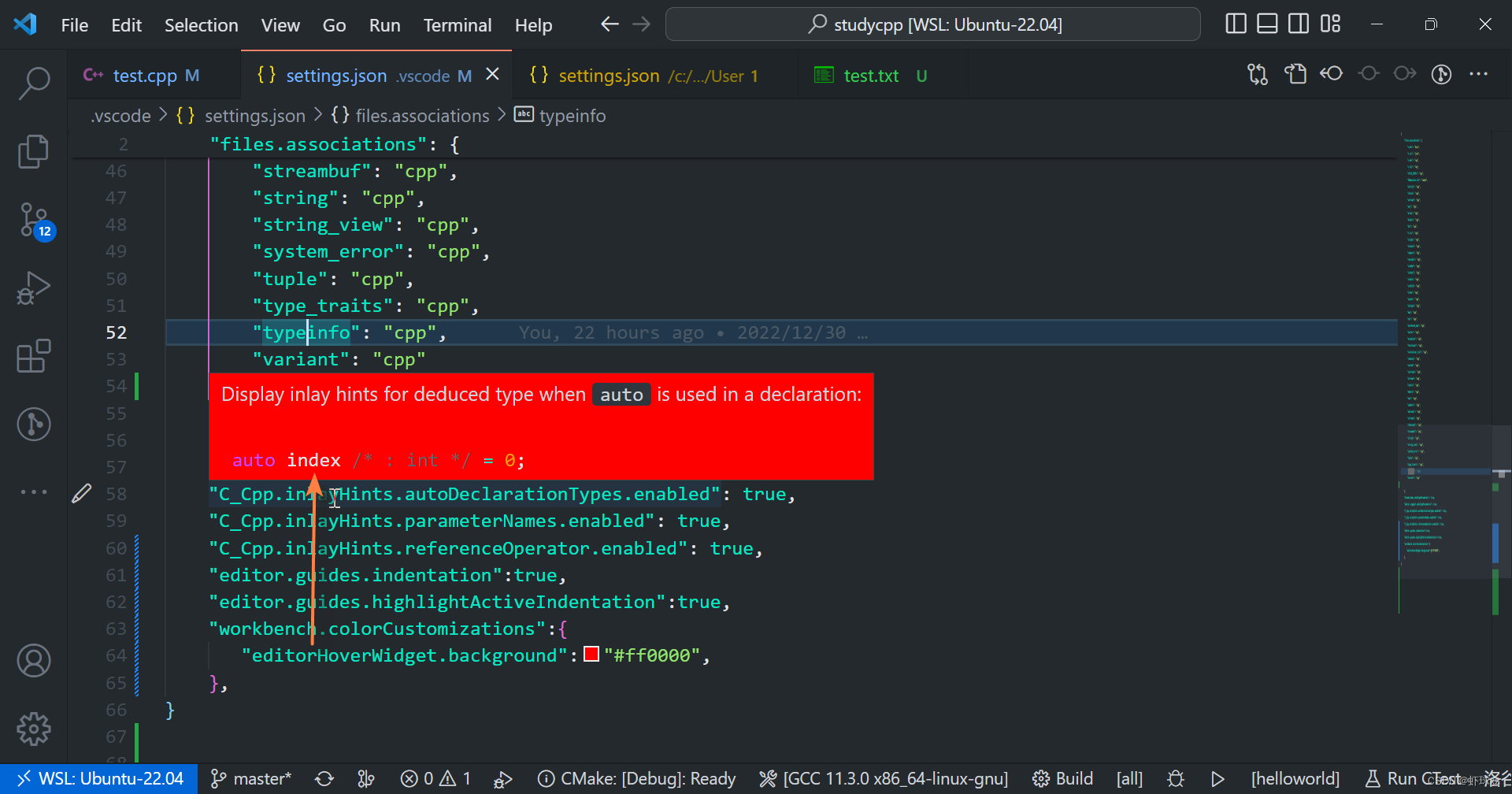The width and height of the screenshot is (1512, 794).
Task: Click files.associations in the breadcrumb
Action: (422, 116)
